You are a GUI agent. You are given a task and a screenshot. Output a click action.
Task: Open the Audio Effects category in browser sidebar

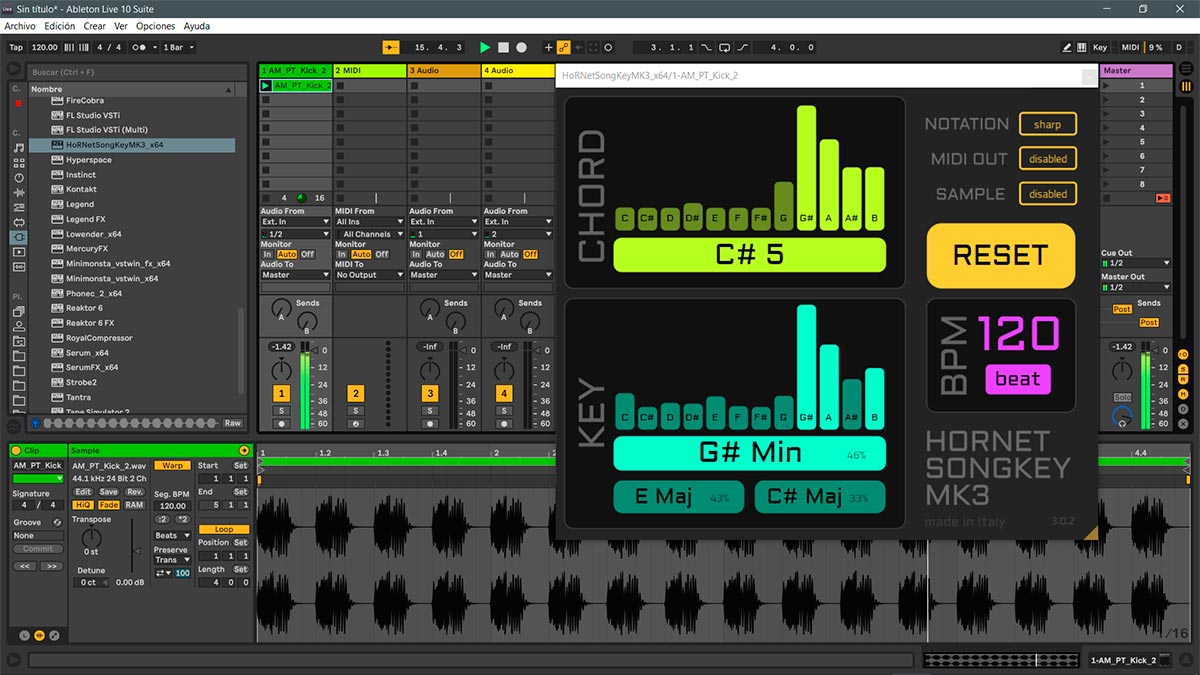pos(20,193)
